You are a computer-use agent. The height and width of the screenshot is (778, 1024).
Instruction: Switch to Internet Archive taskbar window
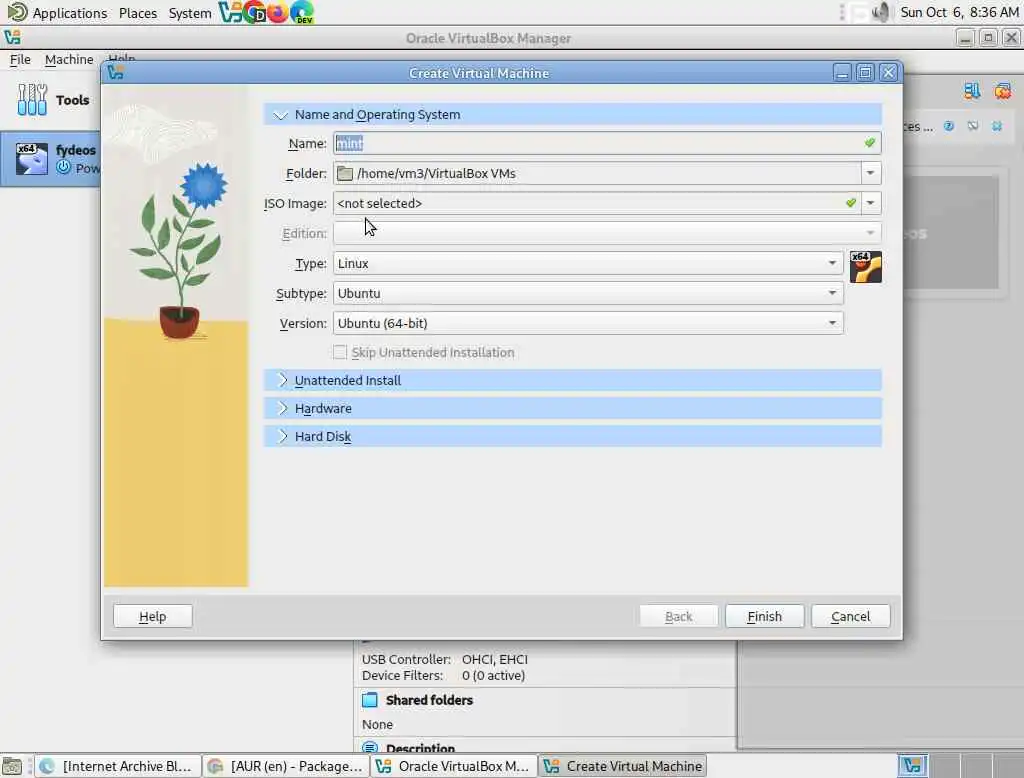point(118,766)
